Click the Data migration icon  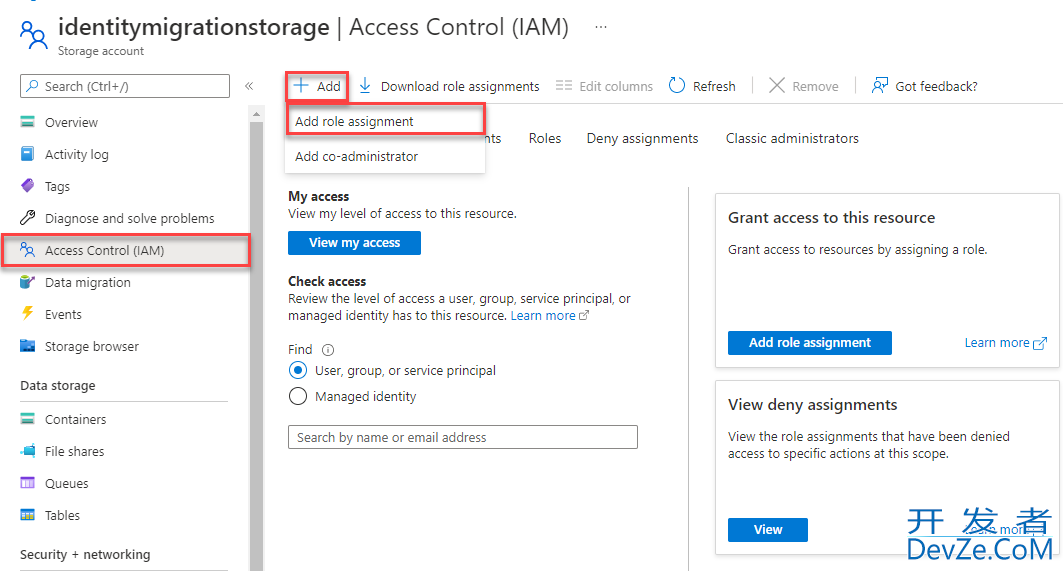coord(27,282)
